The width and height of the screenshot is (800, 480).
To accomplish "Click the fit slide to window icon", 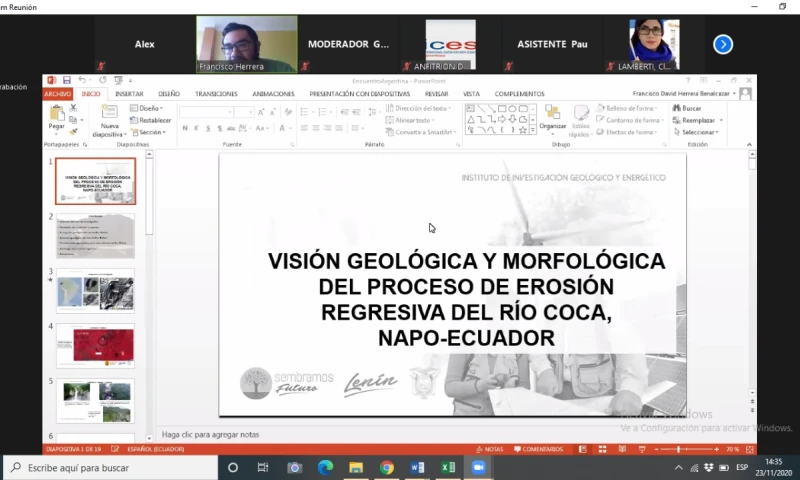I will tap(749, 449).
